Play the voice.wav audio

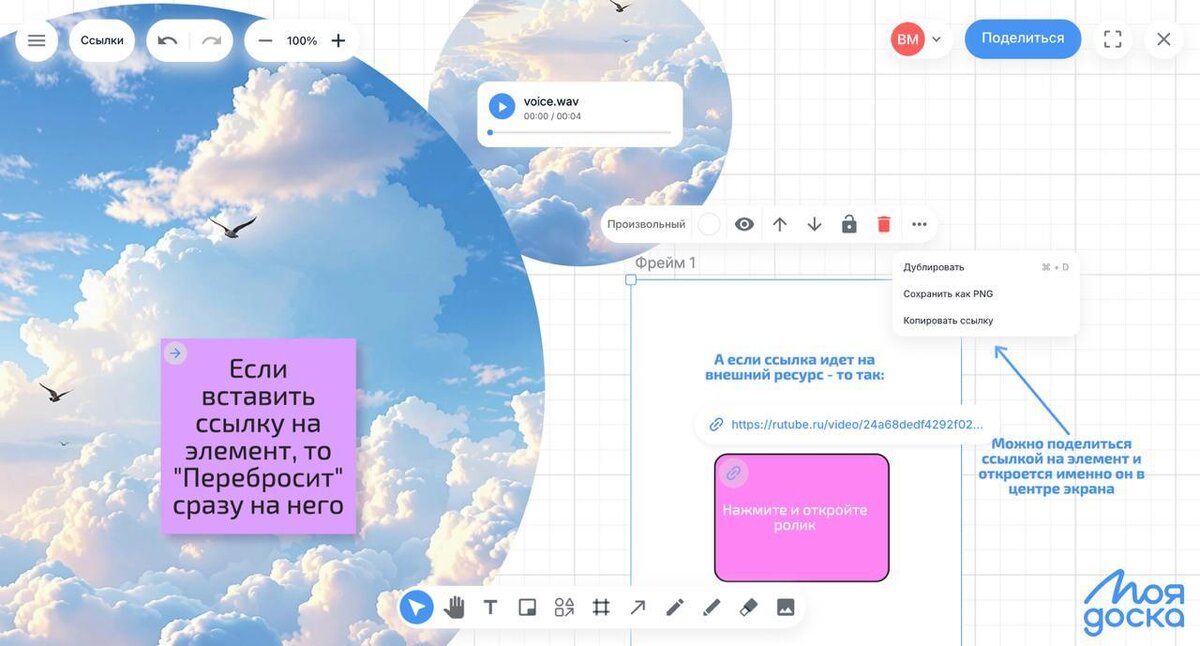pyautogui.click(x=501, y=106)
